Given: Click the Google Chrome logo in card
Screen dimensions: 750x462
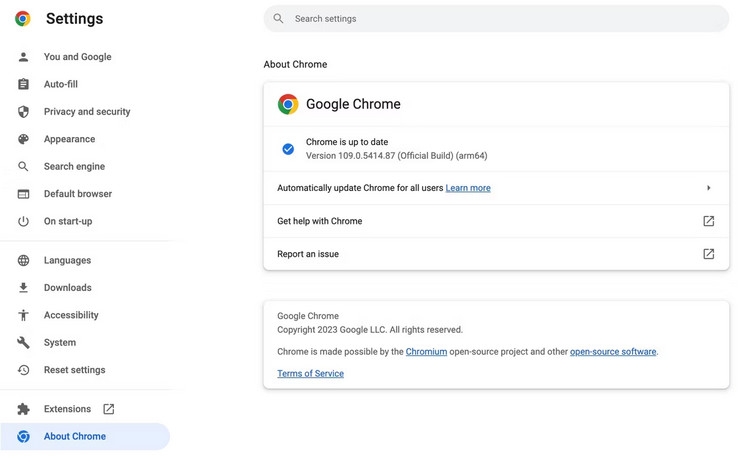Looking at the screenshot, I should pos(288,104).
